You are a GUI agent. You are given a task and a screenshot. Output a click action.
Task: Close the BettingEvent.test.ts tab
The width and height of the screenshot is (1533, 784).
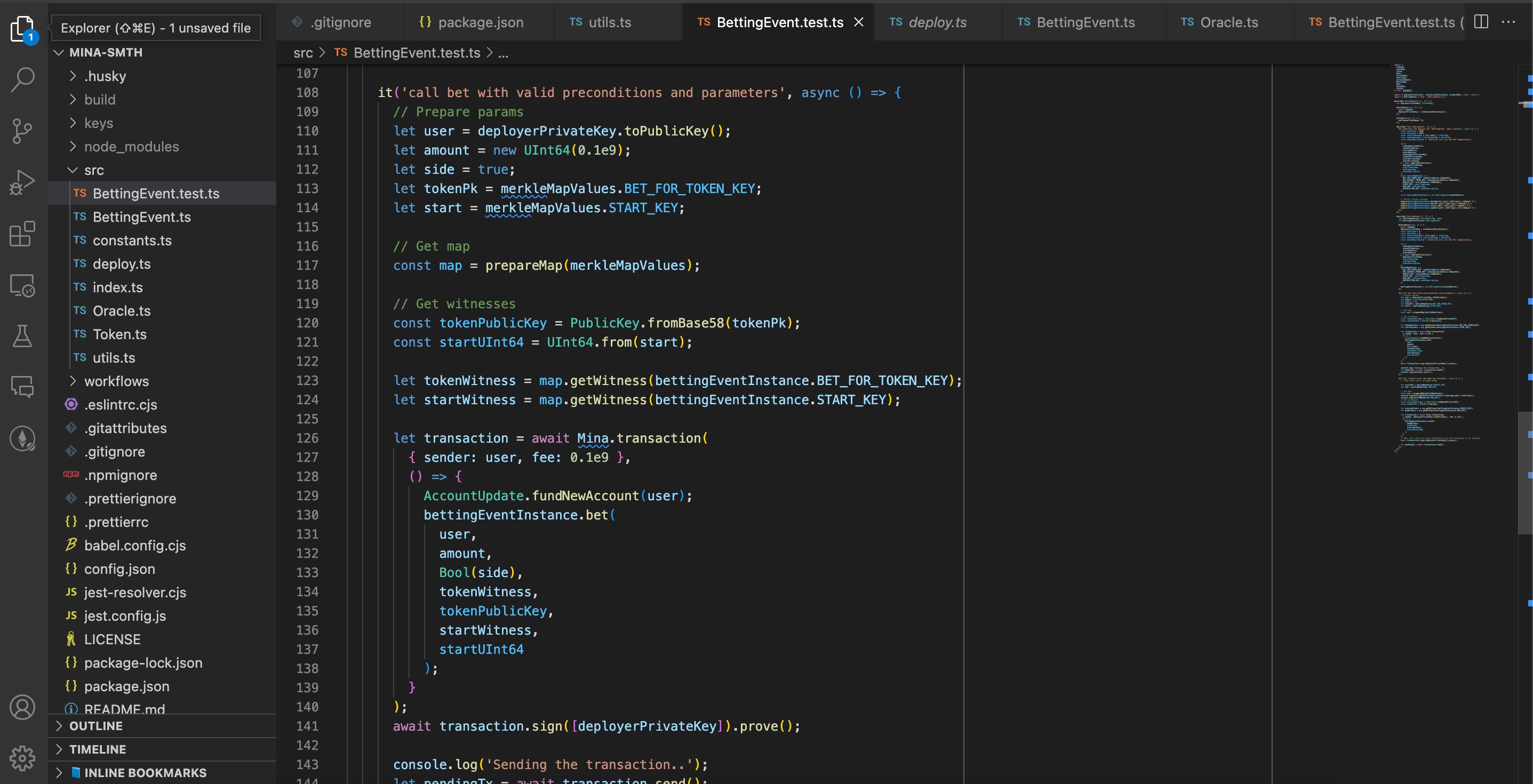point(859,22)
